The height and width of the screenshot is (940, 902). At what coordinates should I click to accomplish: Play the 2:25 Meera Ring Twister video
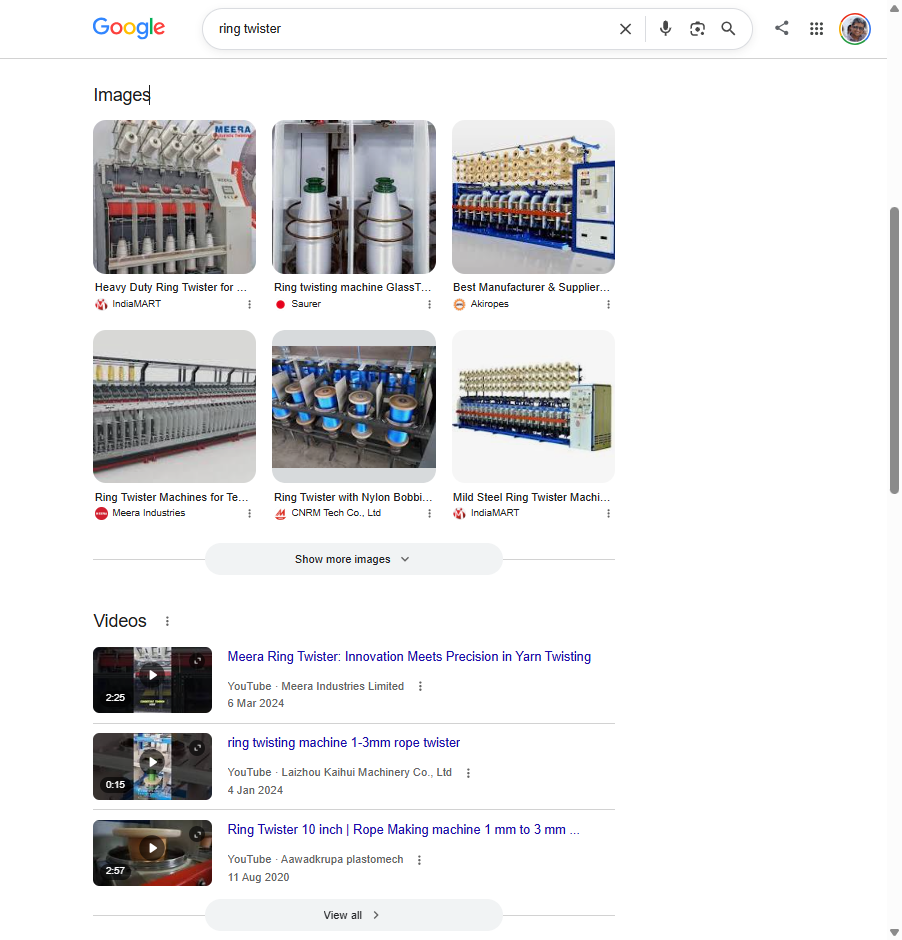(x=152, y=680)
